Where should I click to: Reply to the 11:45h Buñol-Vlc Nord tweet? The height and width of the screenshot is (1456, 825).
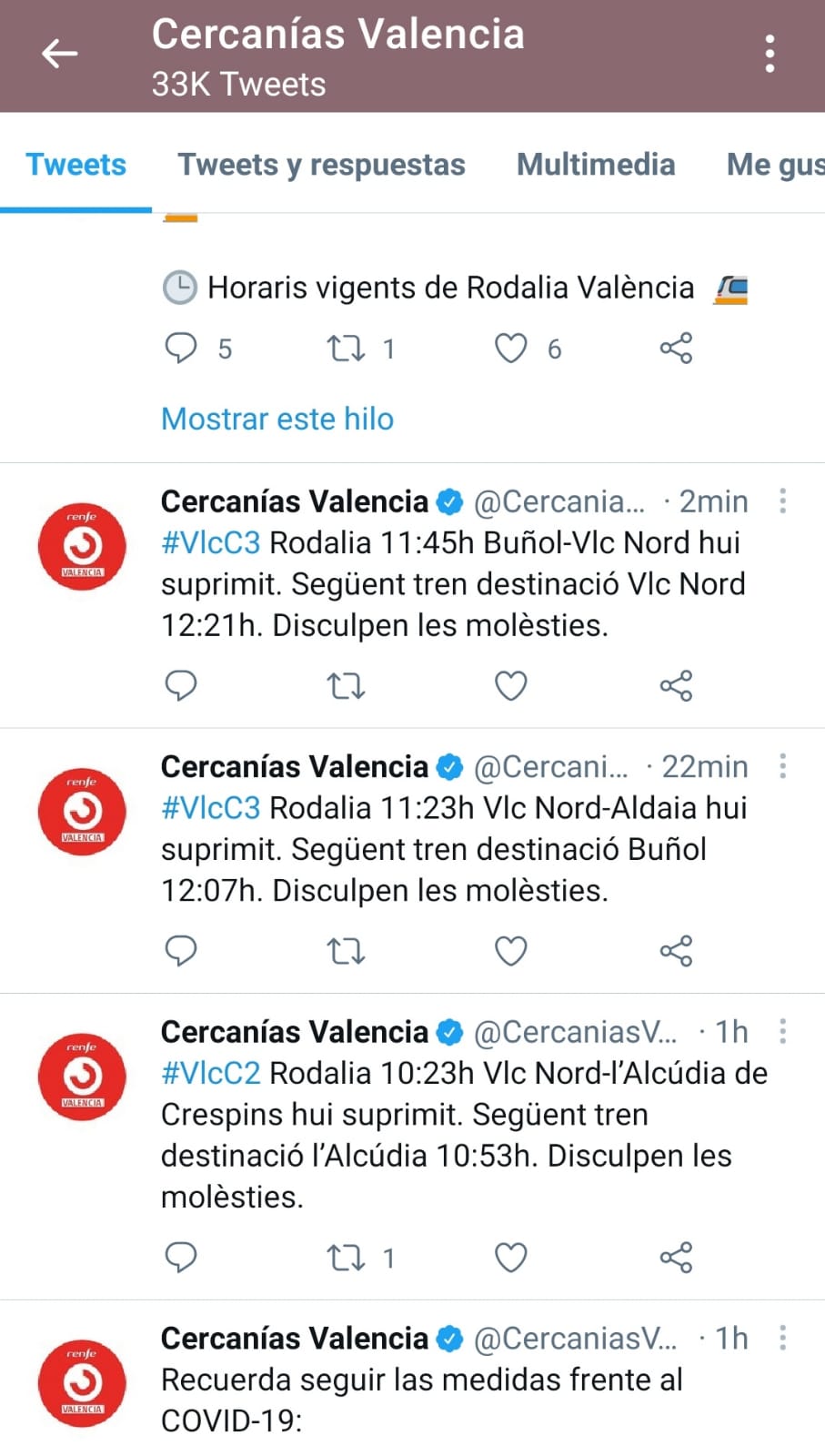pyautogui.click(x=181, y=685)
